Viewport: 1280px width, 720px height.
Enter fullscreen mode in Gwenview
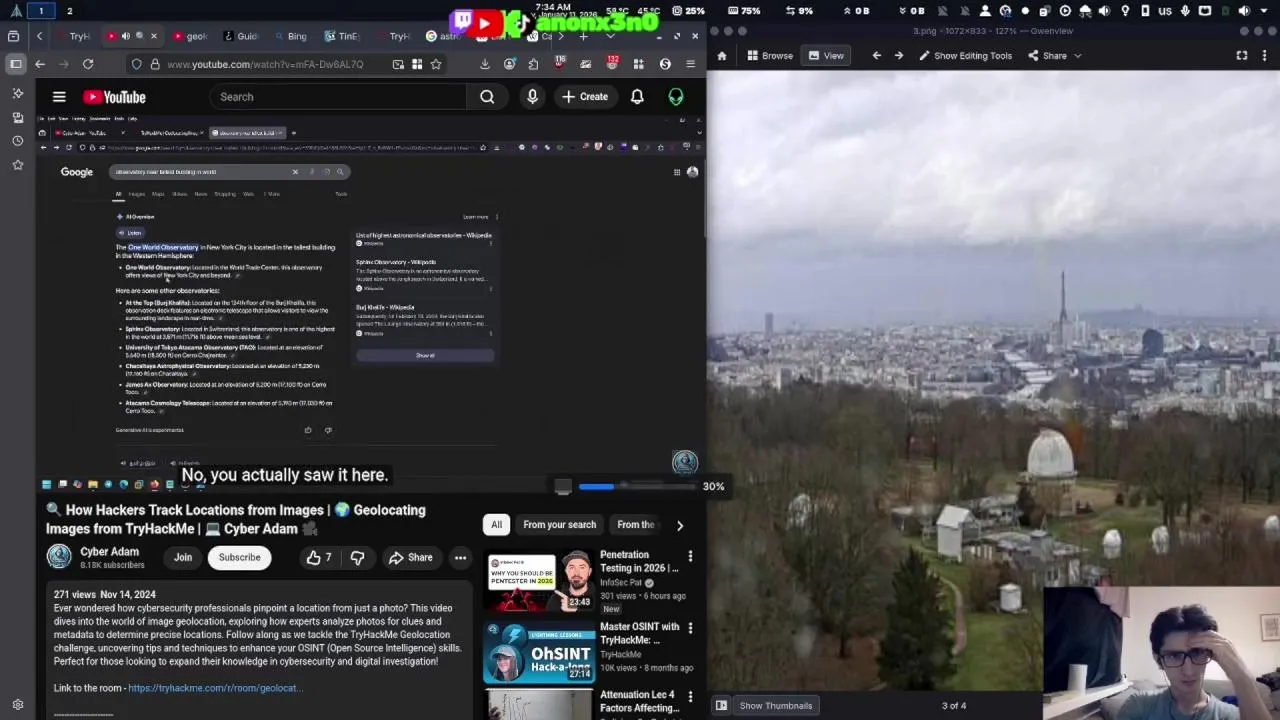(x=1242, y=56)
